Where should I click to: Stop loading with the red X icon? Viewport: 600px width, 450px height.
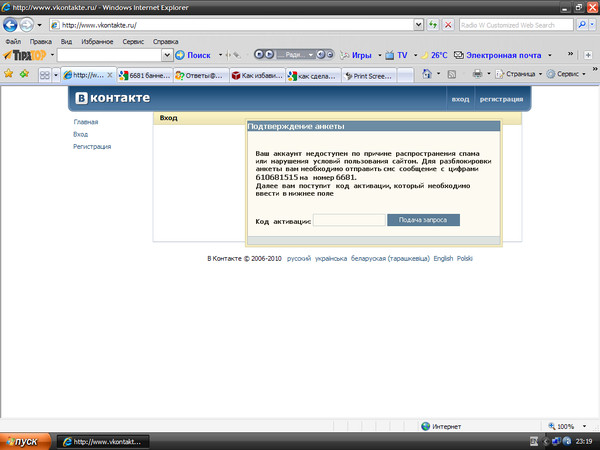click(448, 25)
